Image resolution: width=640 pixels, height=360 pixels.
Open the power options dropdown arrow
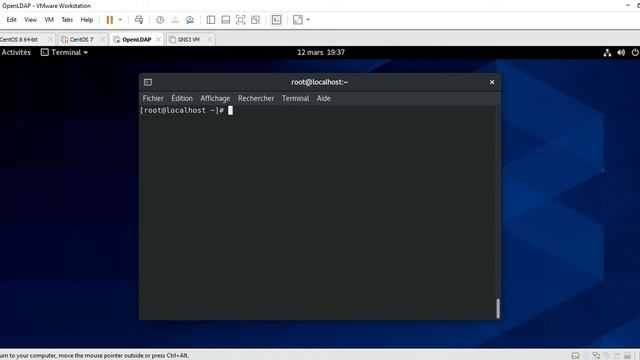120,20
